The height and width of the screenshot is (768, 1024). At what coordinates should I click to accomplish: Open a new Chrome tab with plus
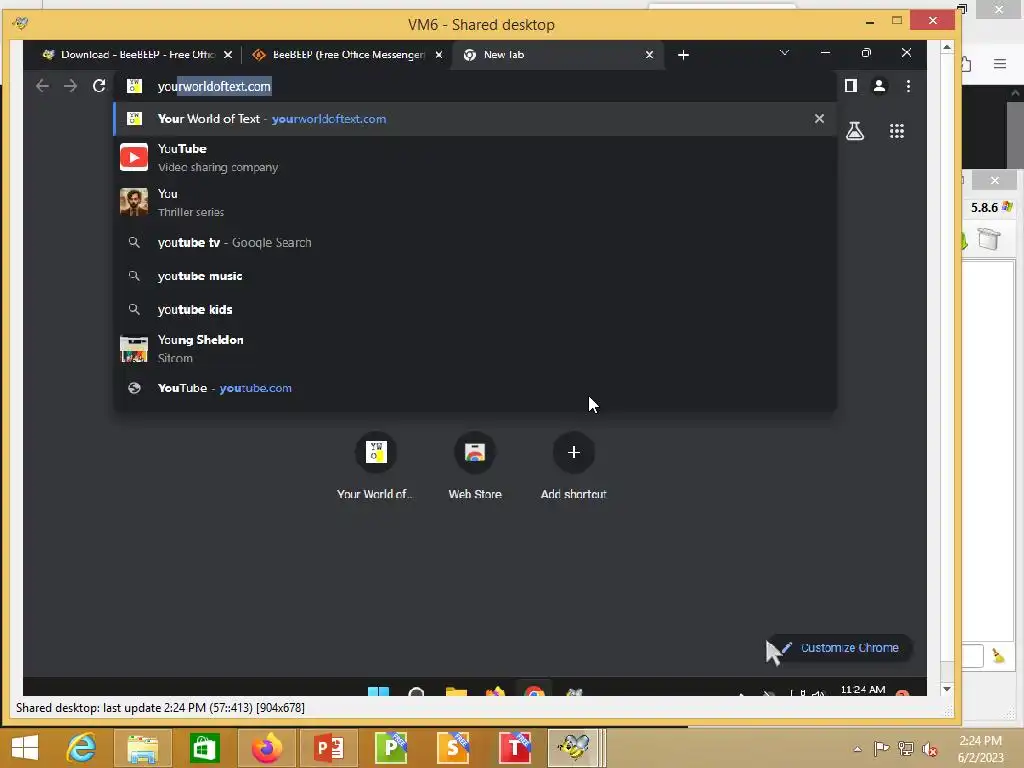[x=683, y=55]
